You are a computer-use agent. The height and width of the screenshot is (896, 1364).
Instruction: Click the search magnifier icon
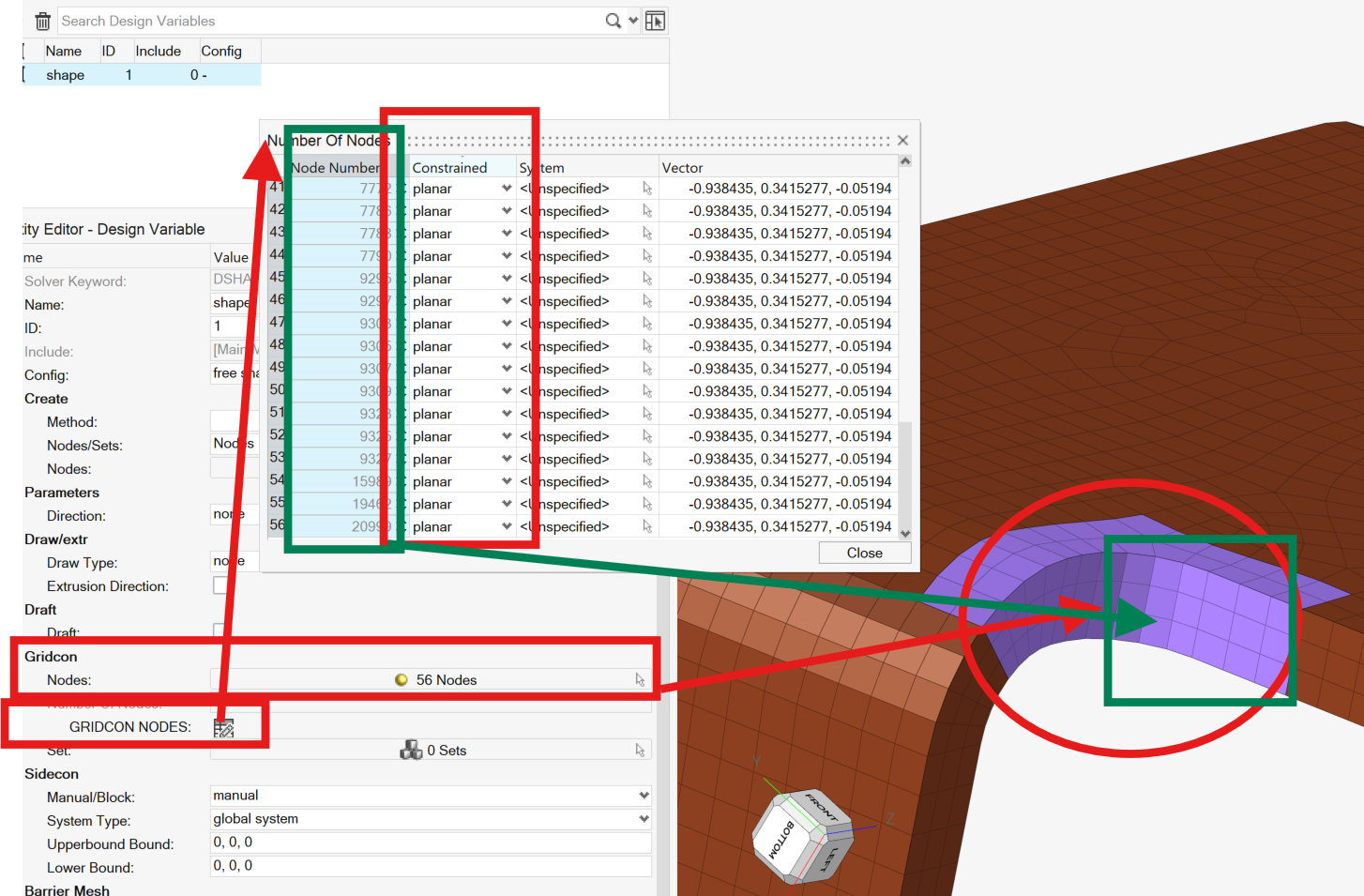(x=611, y=20)
